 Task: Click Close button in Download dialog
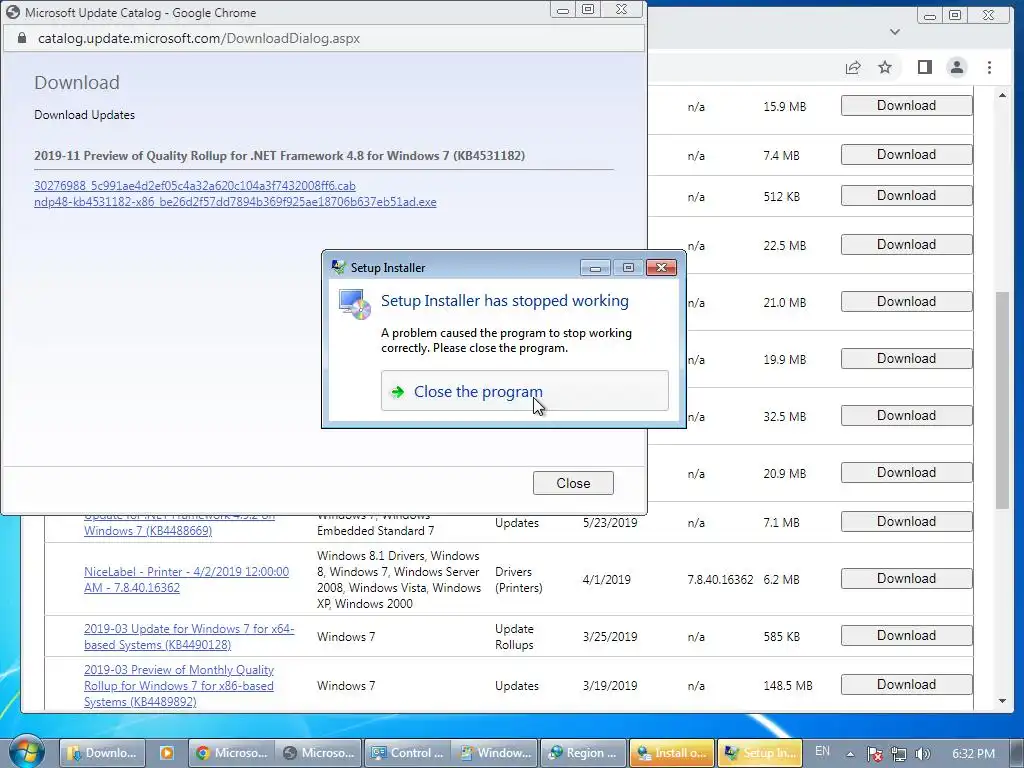[x=573, y=483]
